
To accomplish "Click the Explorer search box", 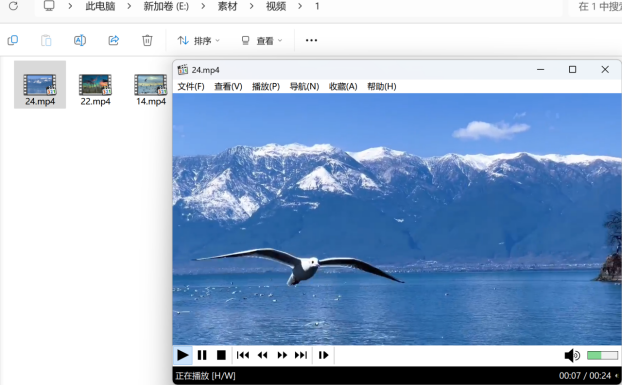I will [595, 6].
